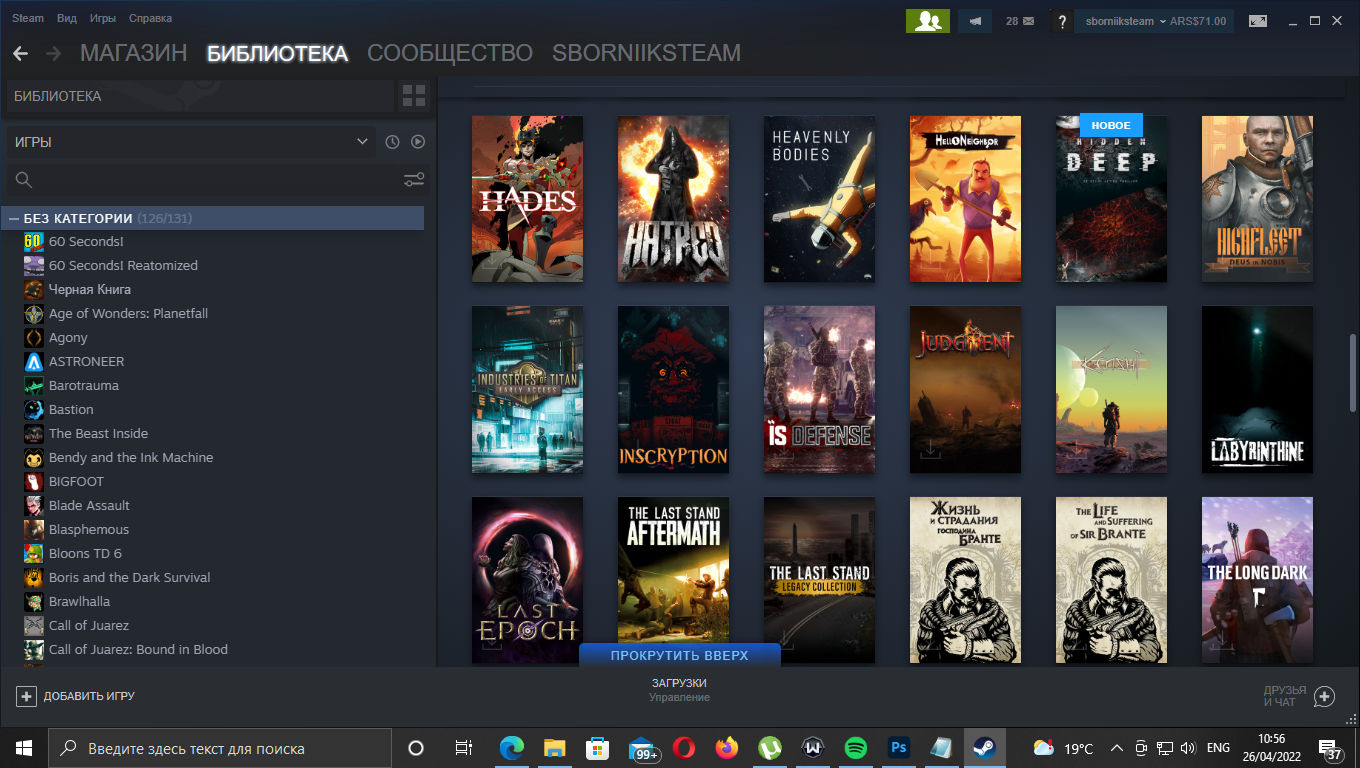1360x768 pixels.
Task: Toggle the ready-to-play filter icon
Action: [x=418, y=142]
